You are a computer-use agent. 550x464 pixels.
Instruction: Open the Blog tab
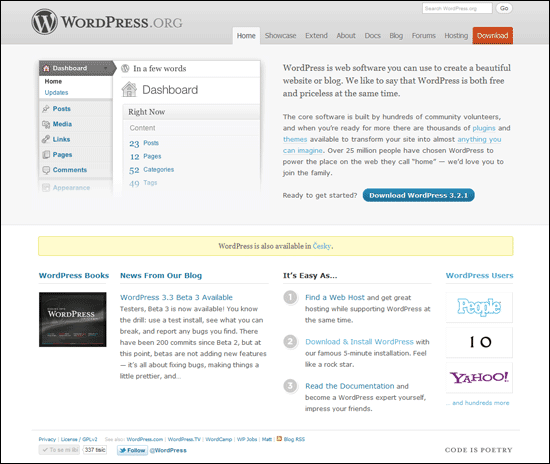(396, 36)
